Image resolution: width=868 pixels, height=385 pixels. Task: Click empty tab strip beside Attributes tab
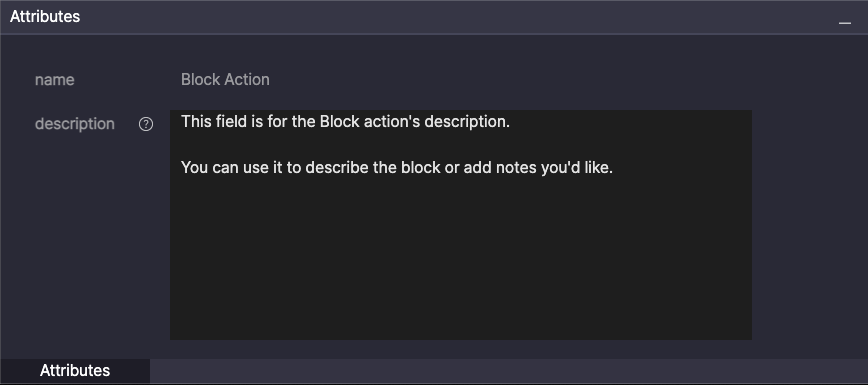[x=508, y=371]
